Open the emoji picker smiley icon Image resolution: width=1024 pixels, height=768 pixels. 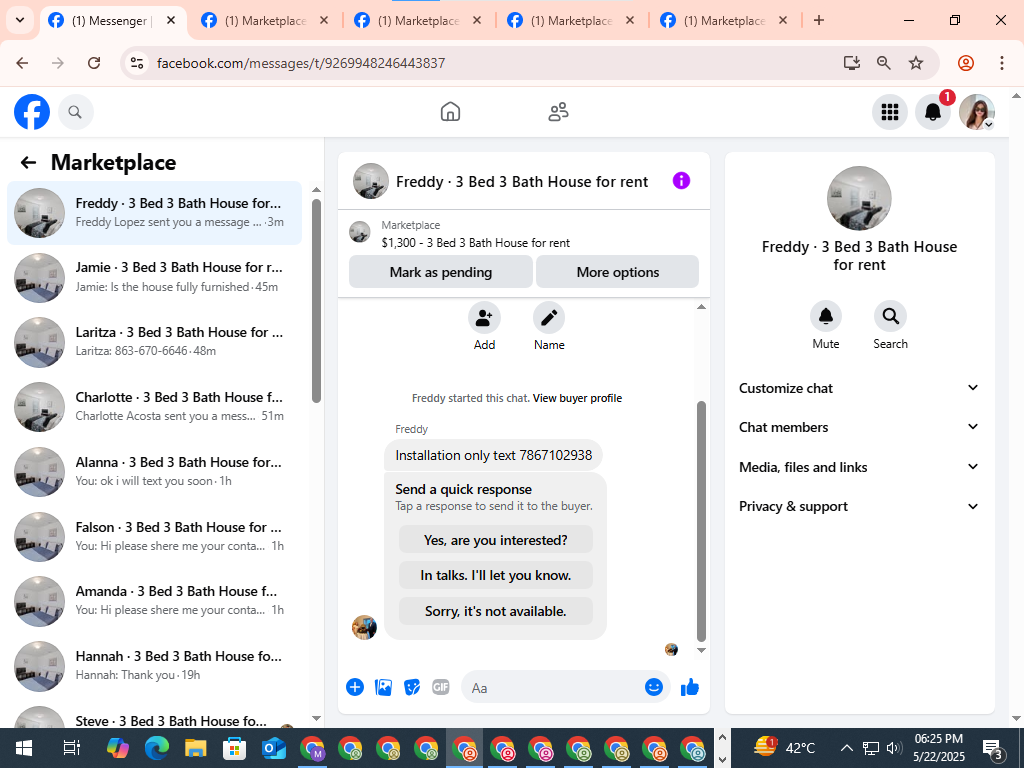click(x=654, y=687)
